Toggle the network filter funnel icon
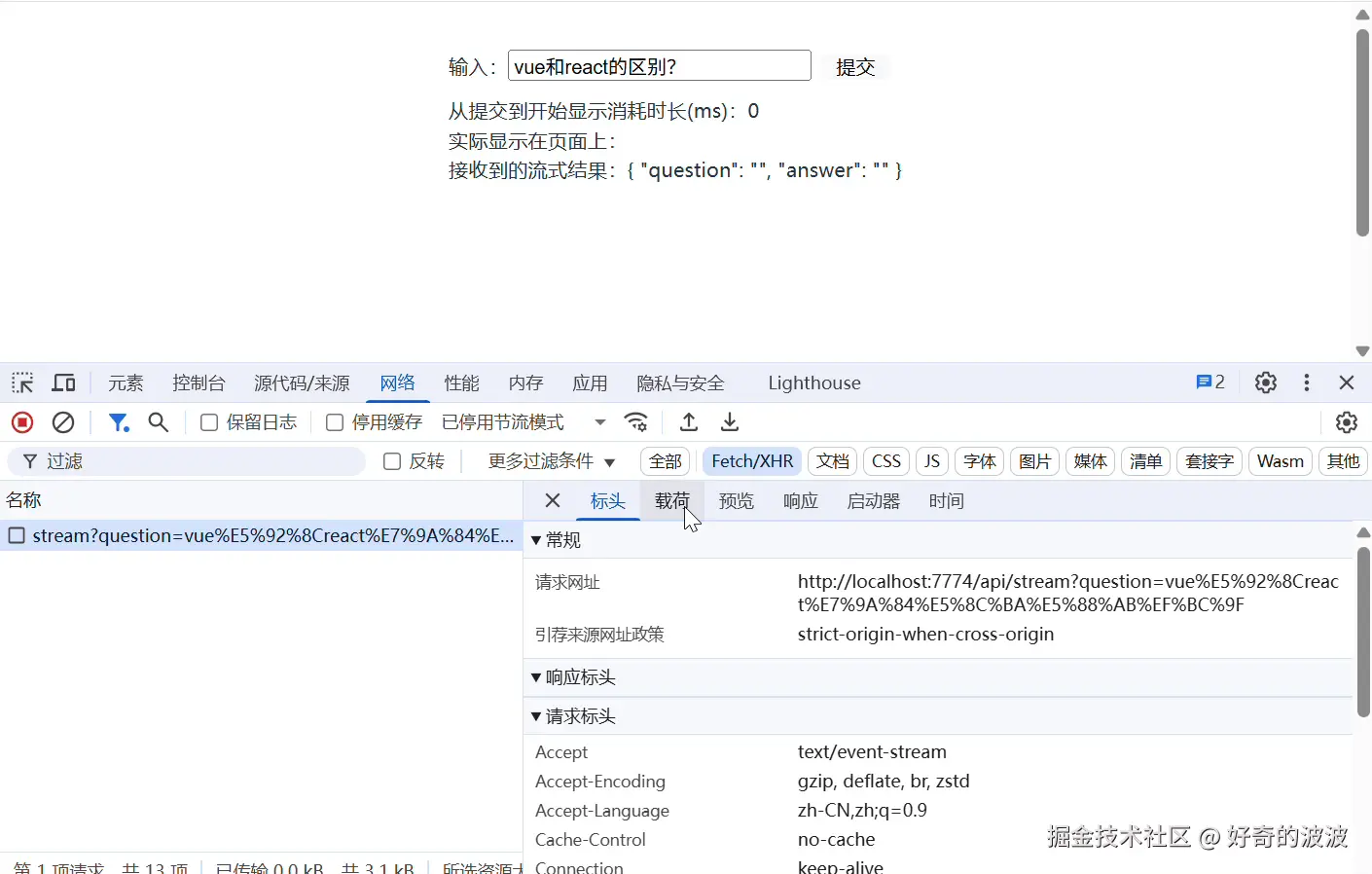 (119, 422)
